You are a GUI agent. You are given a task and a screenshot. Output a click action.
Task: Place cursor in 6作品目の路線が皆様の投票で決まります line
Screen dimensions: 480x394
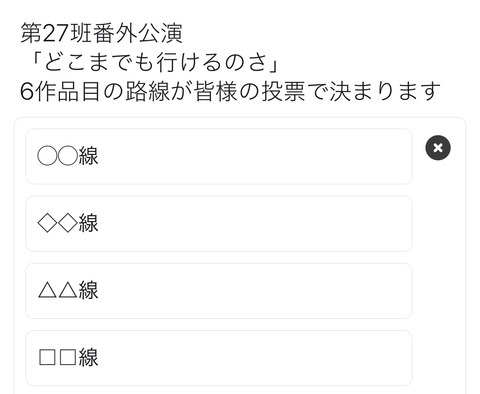230,91
